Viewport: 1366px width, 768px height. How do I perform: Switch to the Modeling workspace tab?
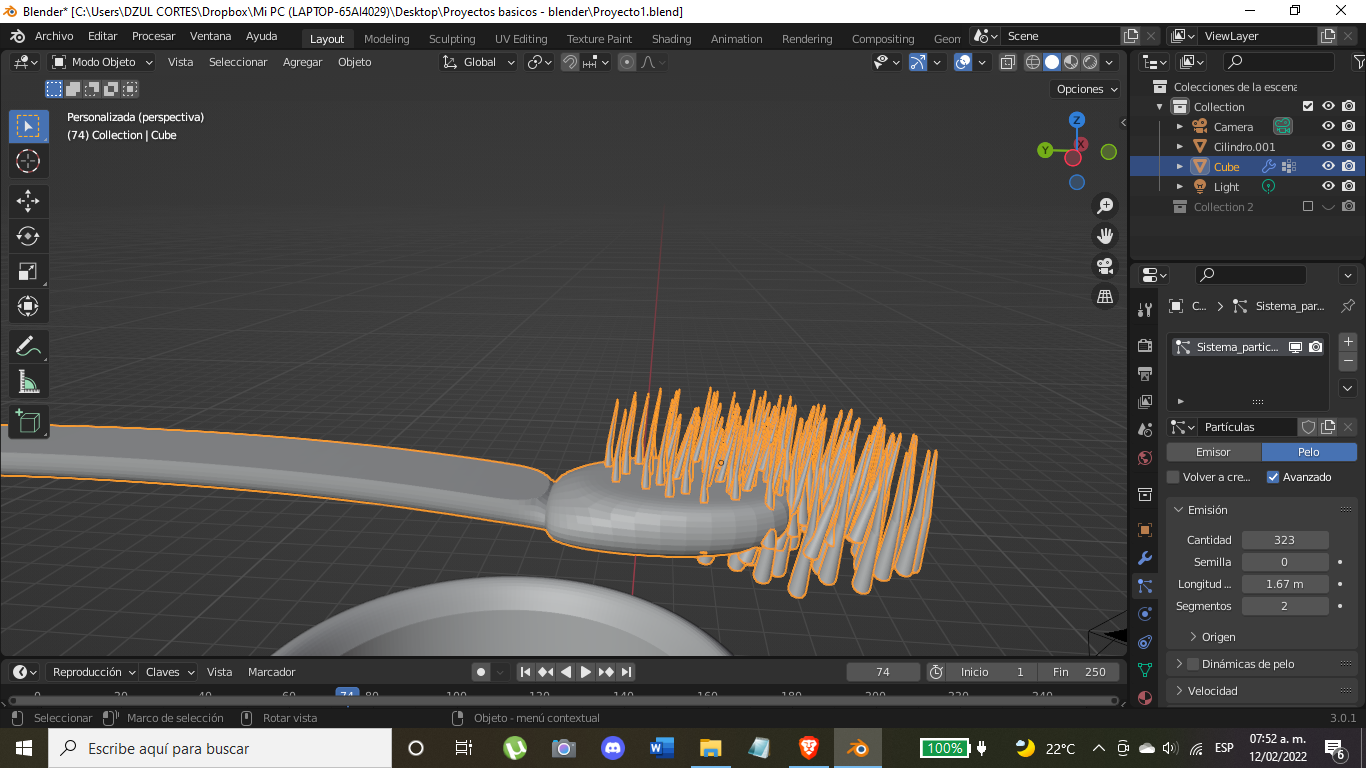tap(387, 39)
